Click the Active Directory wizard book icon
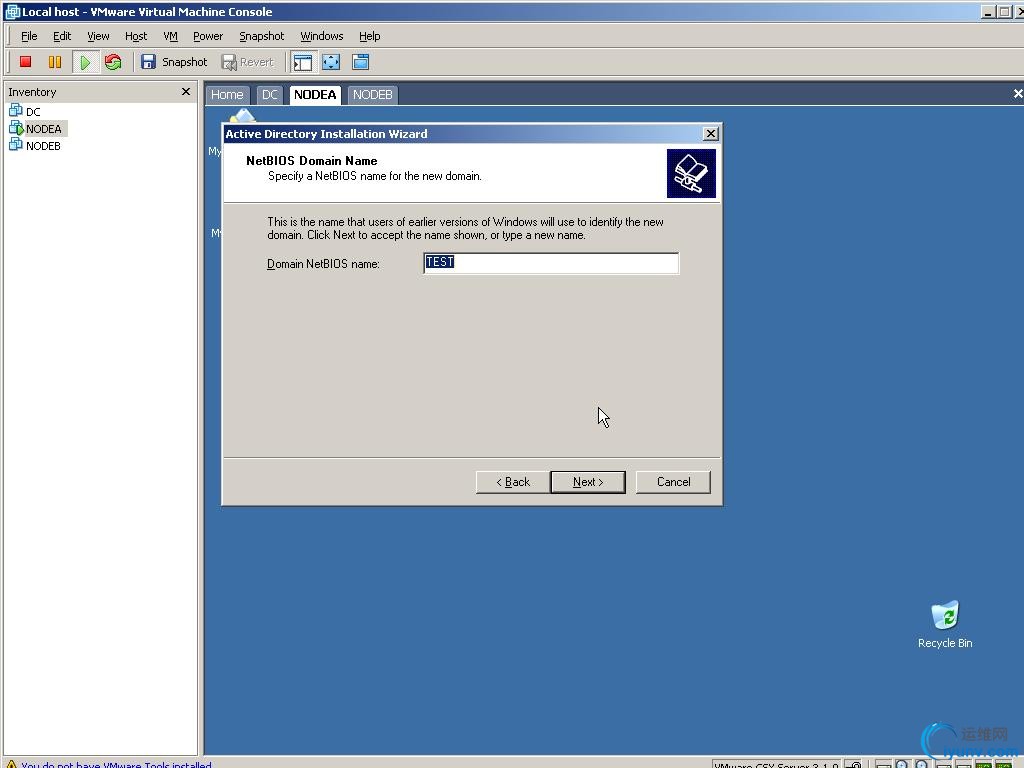The height and width of the screenshot is (768, 1024). [x=691, y=173]
